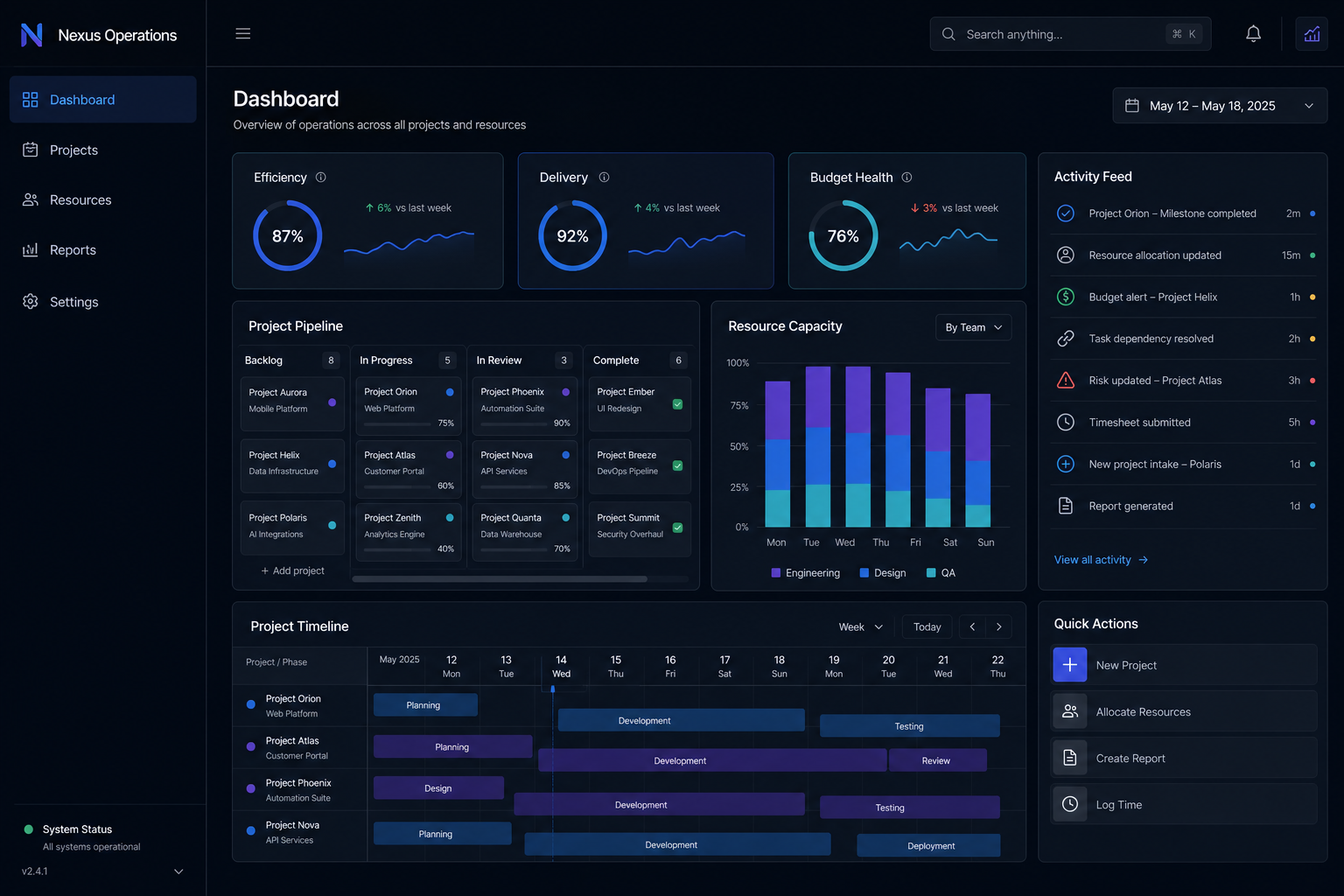Open the Project Quanta Data Warehouse card
1344x896 pixels.
(x=525, y=531)
